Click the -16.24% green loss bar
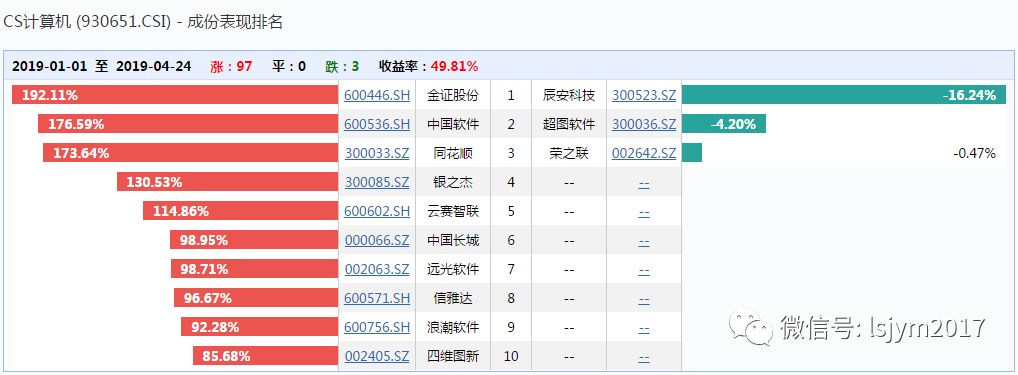Image resolution: width=1018 pixels, height=375 pixels. pyautogui.click(x=844, y=95)
